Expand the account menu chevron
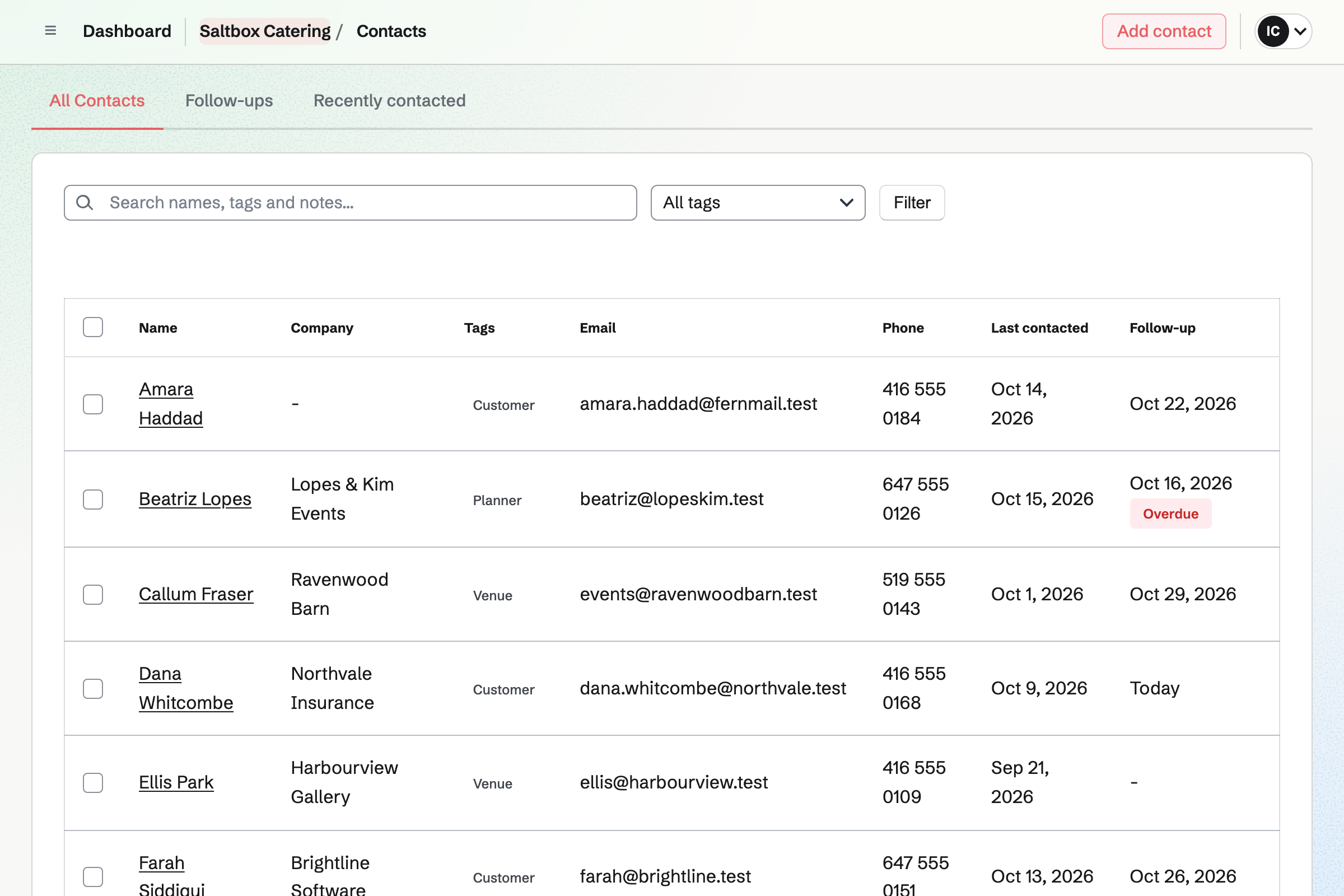This screenshot has width=1344, height=896. tap(1300, 31)
